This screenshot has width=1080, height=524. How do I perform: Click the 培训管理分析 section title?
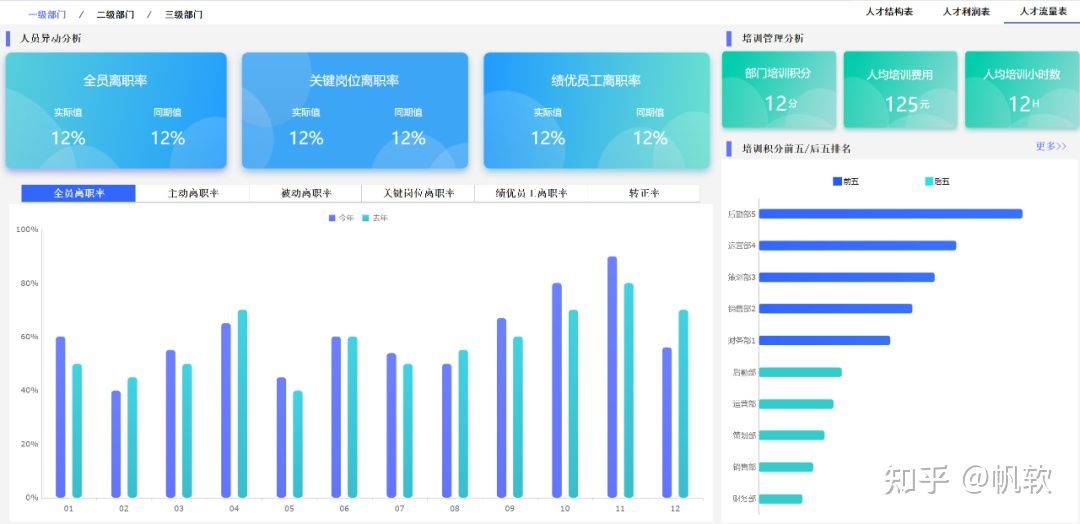pos(773,39)
